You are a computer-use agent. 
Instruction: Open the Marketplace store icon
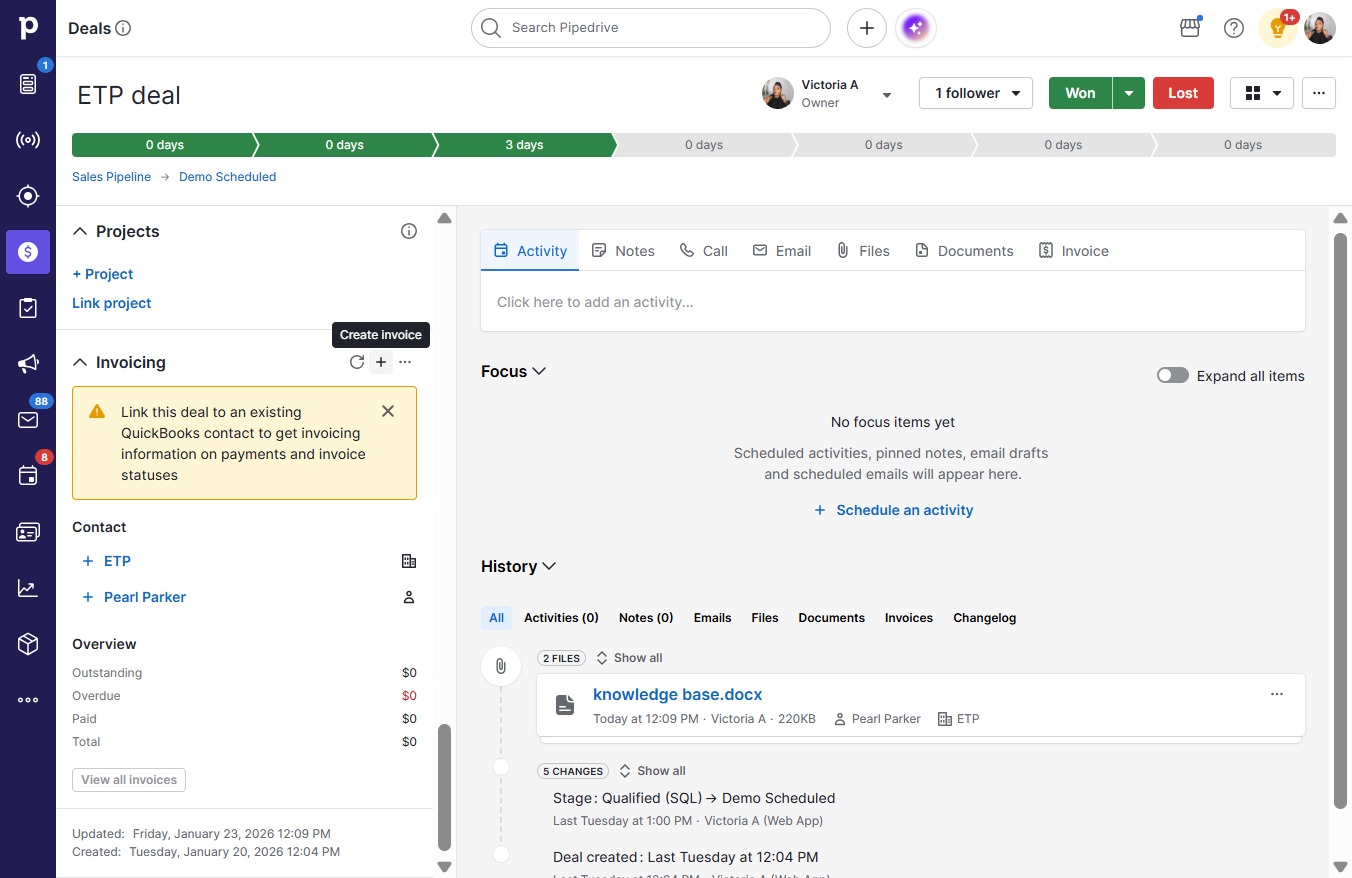click(x=1190, y=28)
